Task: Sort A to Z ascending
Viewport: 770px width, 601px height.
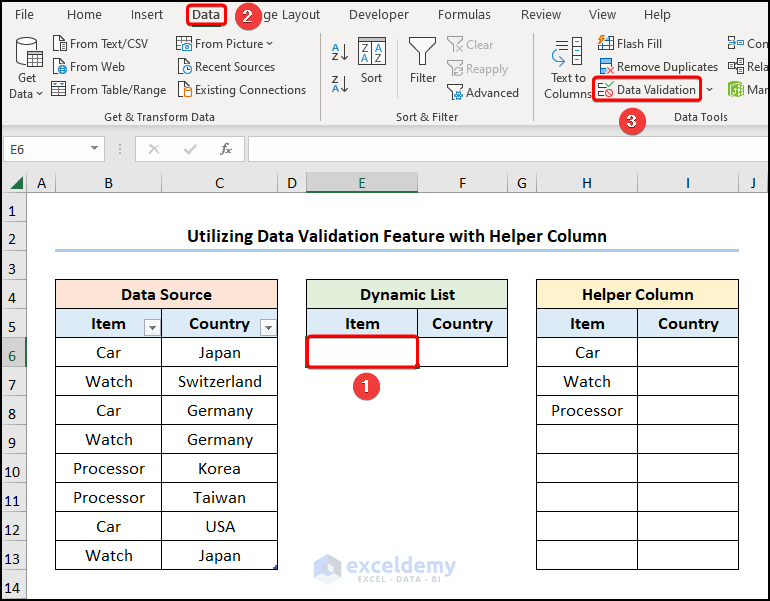Action: (x=340, y=52)
